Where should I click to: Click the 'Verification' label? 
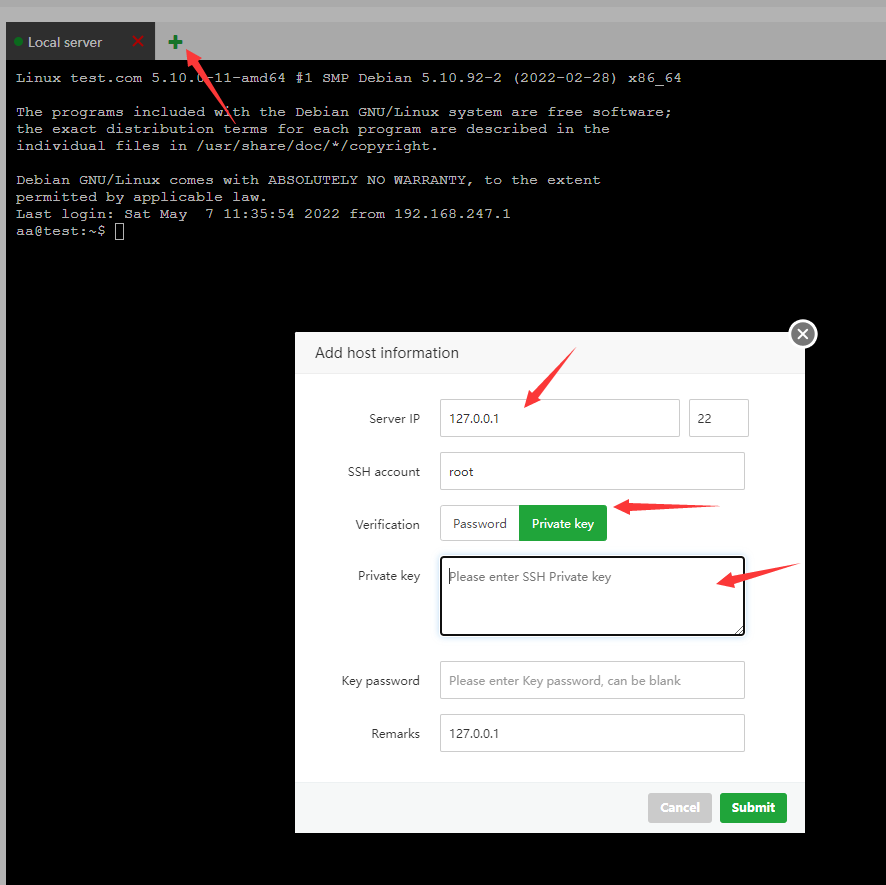coord(387,524)
